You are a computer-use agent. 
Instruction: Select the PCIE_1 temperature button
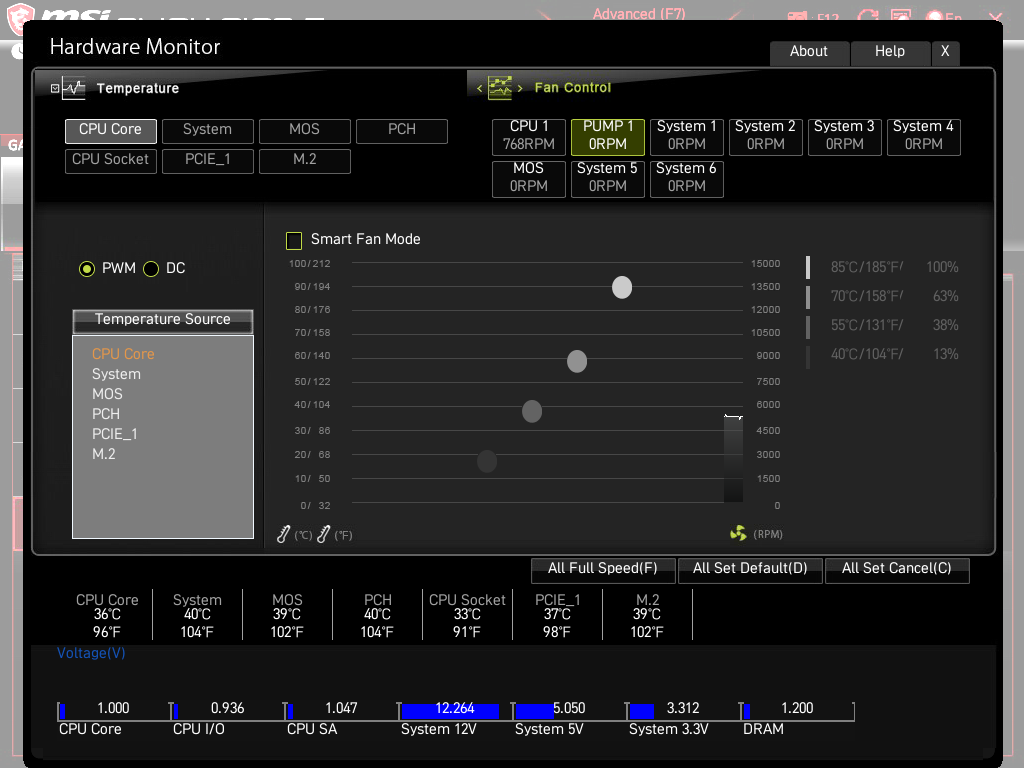pyautogui.click(x=208, y=161)
